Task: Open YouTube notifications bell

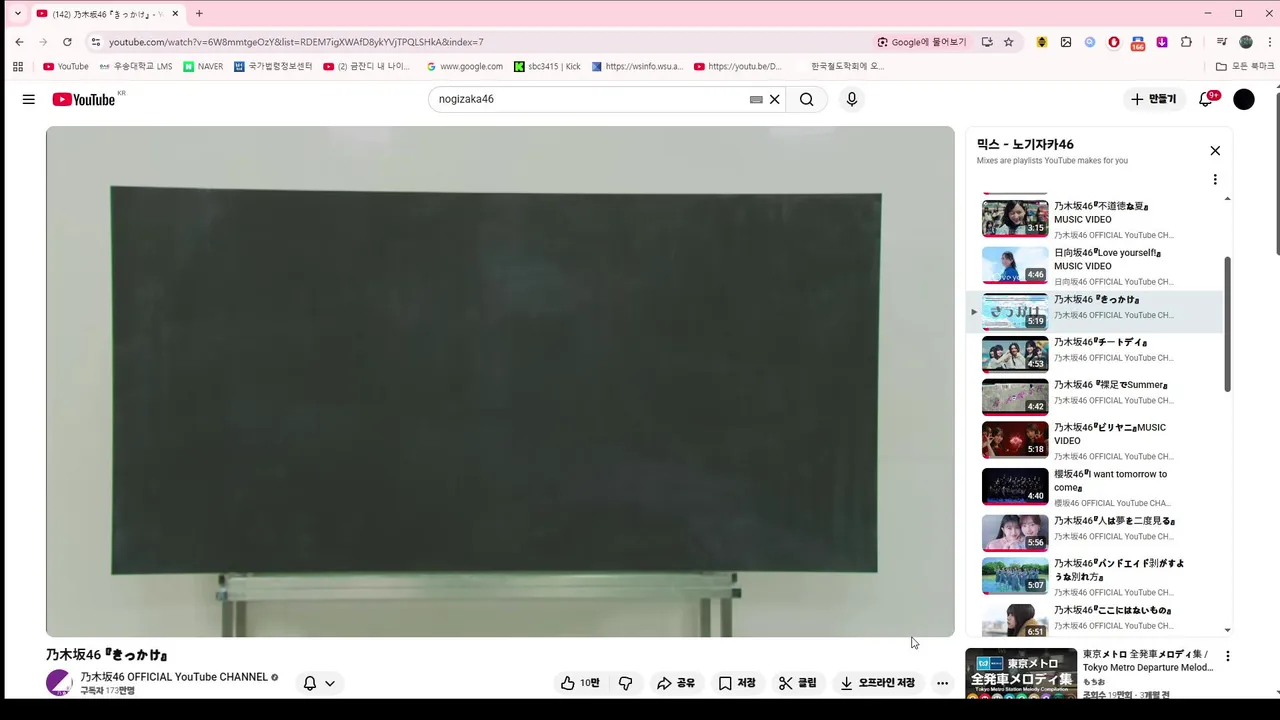Action: [1206, 99]
